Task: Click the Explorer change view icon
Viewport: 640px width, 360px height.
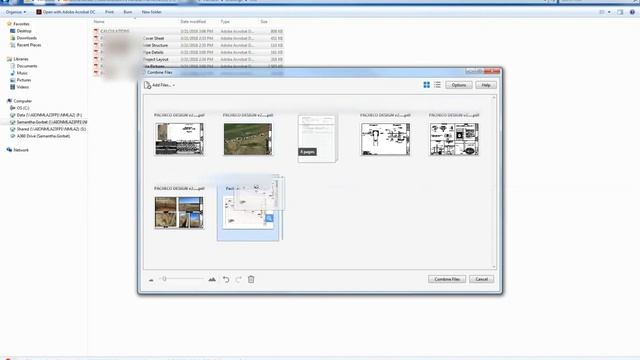Action: [x=602, y=12]
